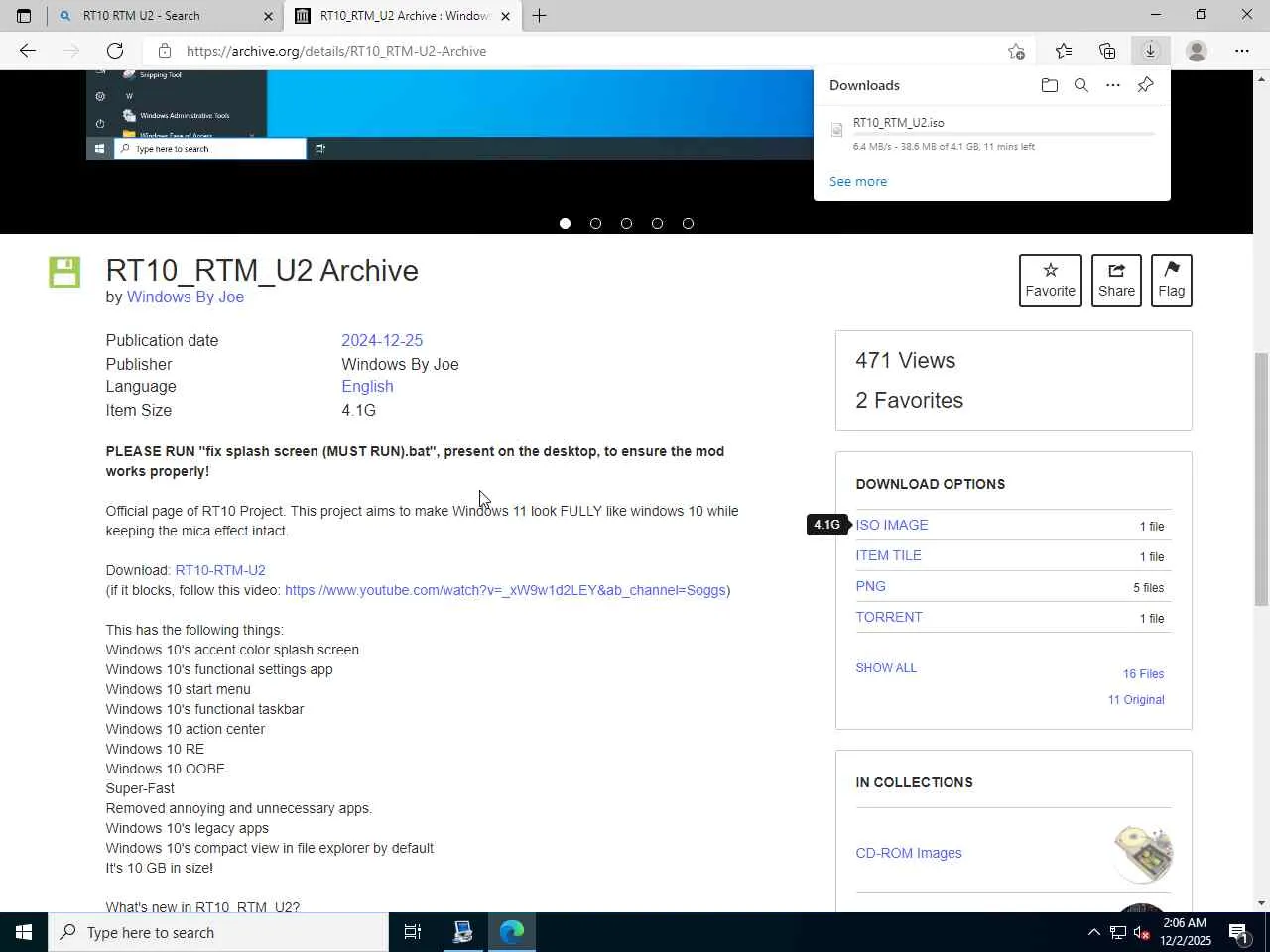Image resolution: width=1270 pixels, height=952 pixels.
Task: Download the TORRENT option
Action: point(889,617)
